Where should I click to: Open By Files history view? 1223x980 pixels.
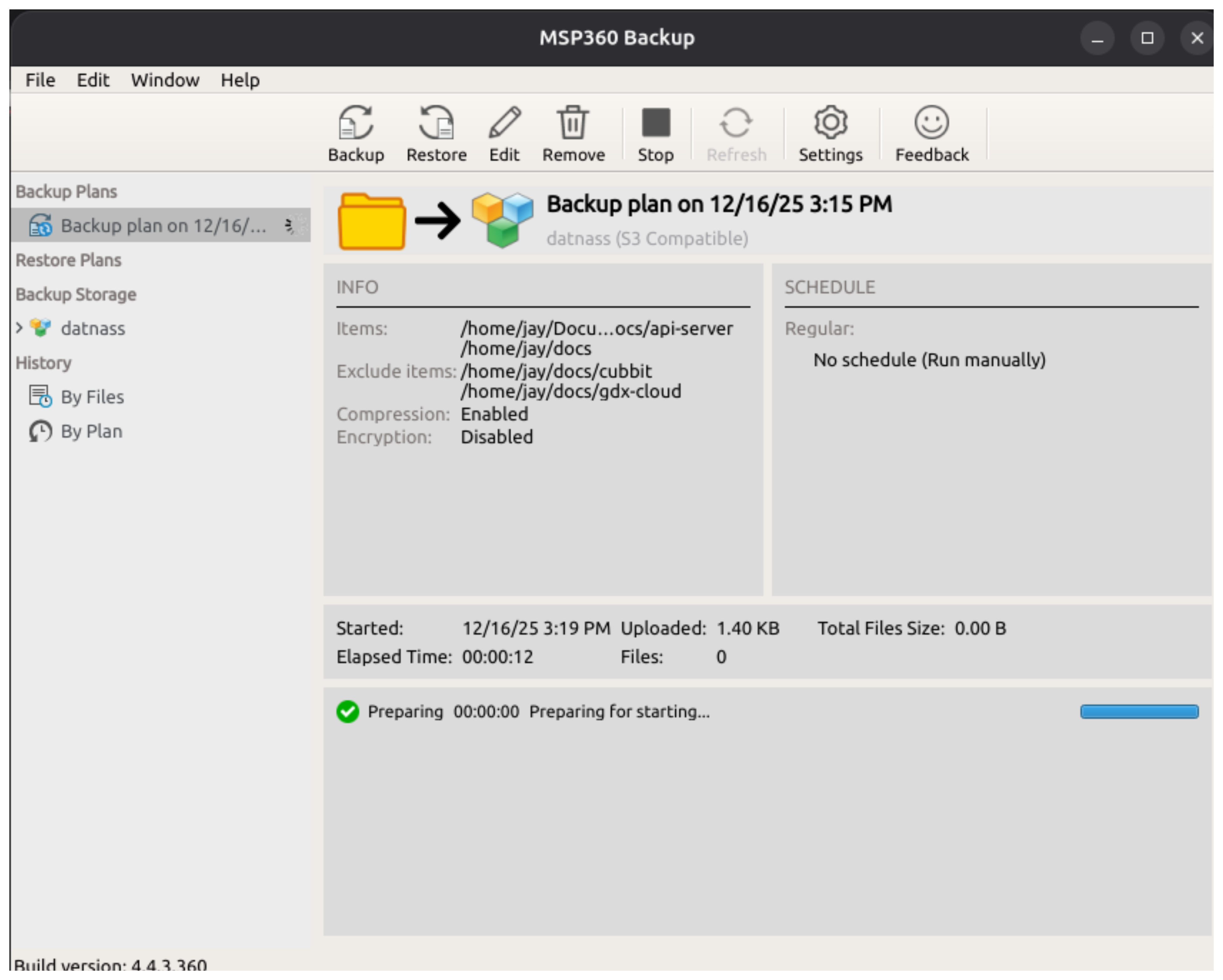91,397
